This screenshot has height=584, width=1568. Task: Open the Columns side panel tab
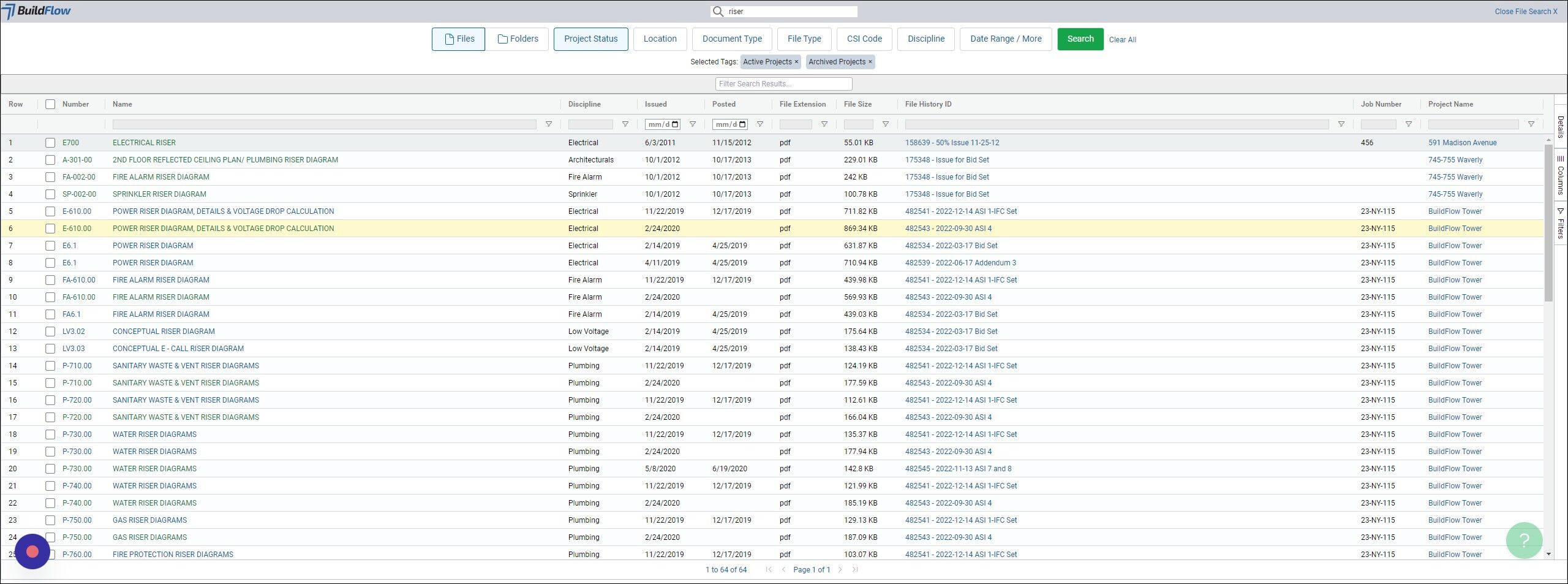(1560, 175)
